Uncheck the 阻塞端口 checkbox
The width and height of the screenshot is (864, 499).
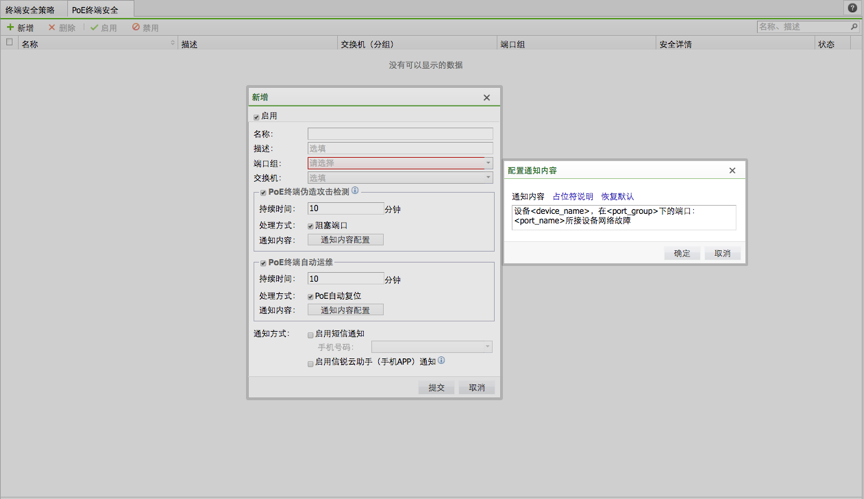pos(311,226)
